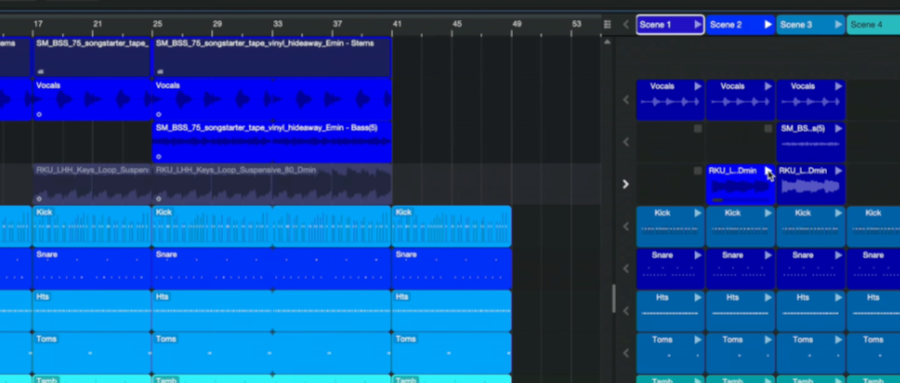Click the Vocals row launcher arrow

point(626,100)
